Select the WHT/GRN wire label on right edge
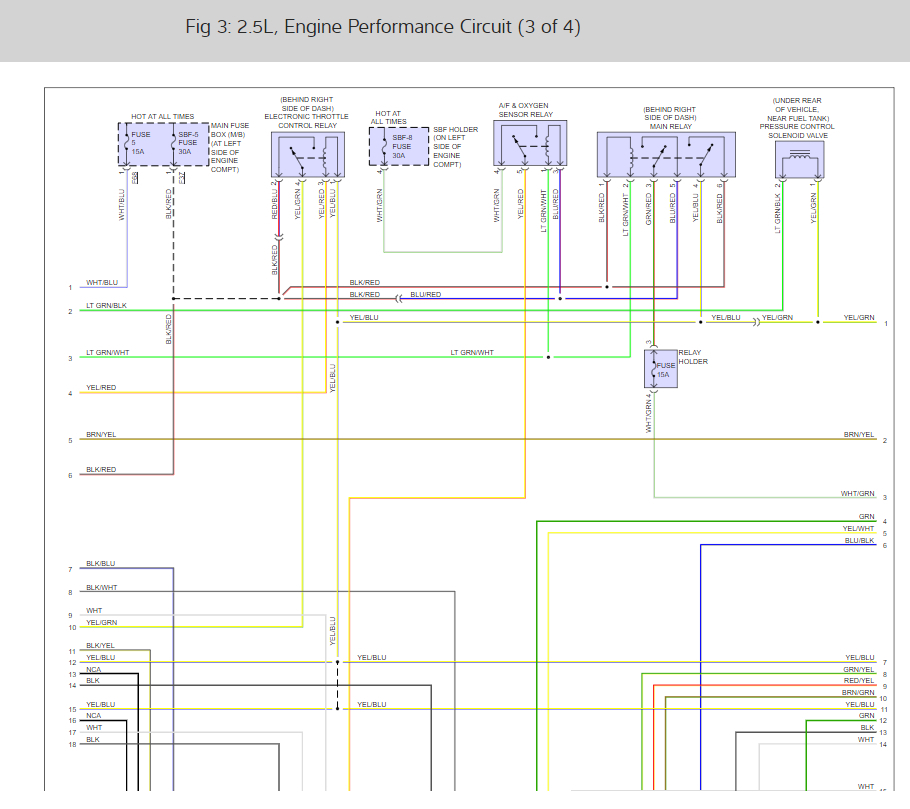Screen dimensions: 910x809 coord(857,493)
